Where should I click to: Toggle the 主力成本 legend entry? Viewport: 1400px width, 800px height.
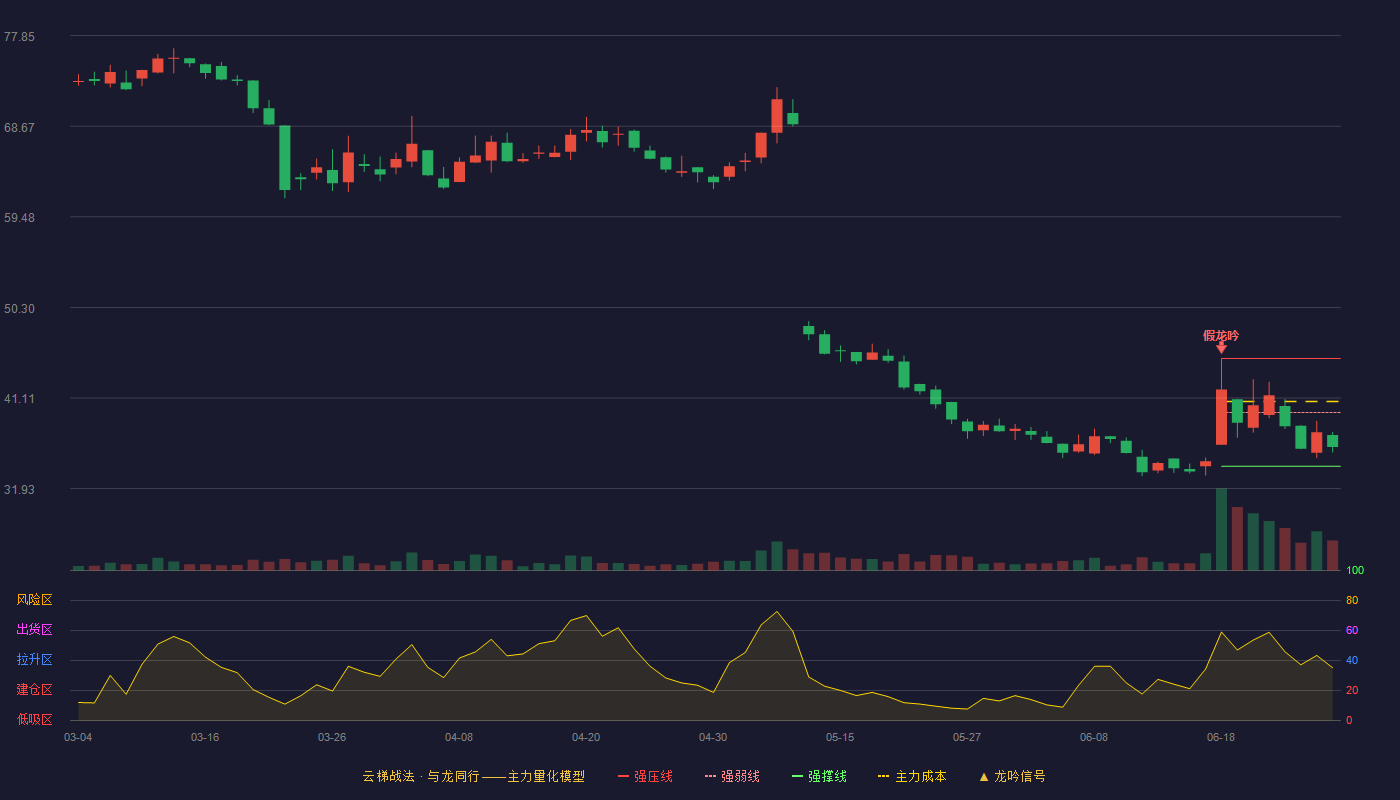tap(911, 776)
